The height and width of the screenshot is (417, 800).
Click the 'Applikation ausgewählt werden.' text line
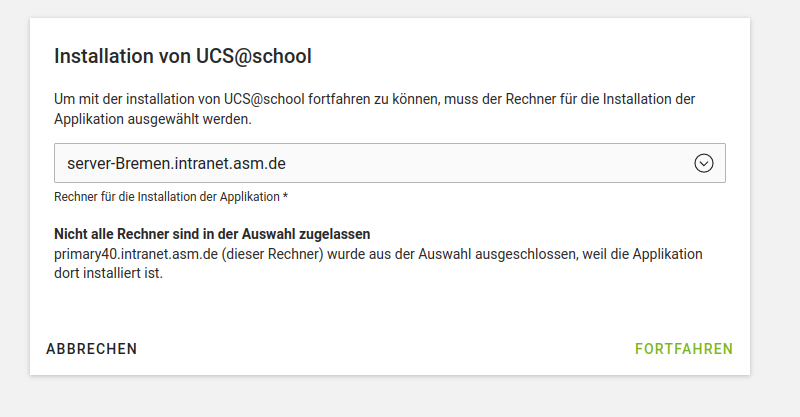tap(152, 119)
